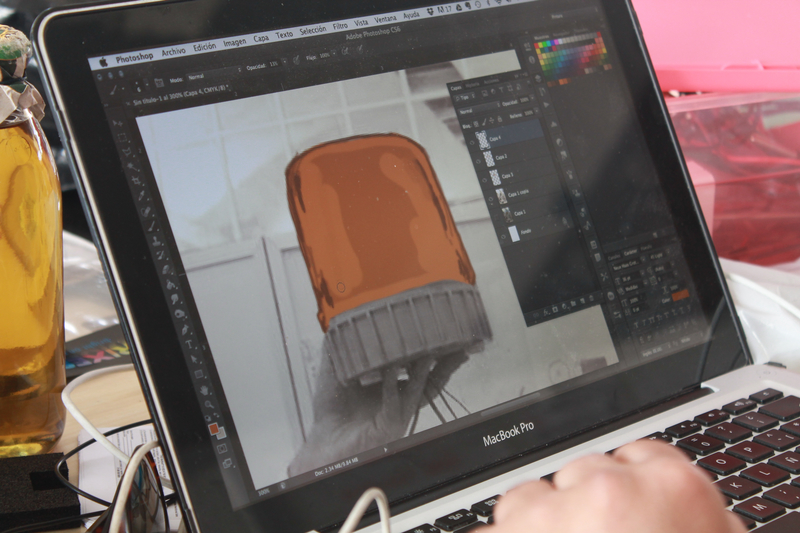Open the Capa menu

click(261, 38)
